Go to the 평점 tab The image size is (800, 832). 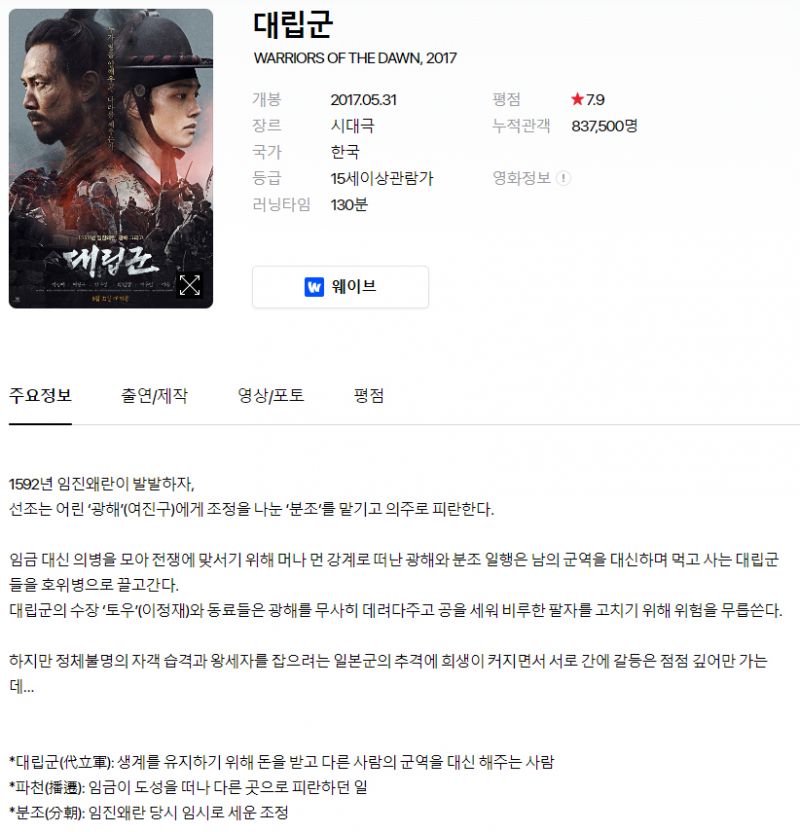(x=369, y=395)
